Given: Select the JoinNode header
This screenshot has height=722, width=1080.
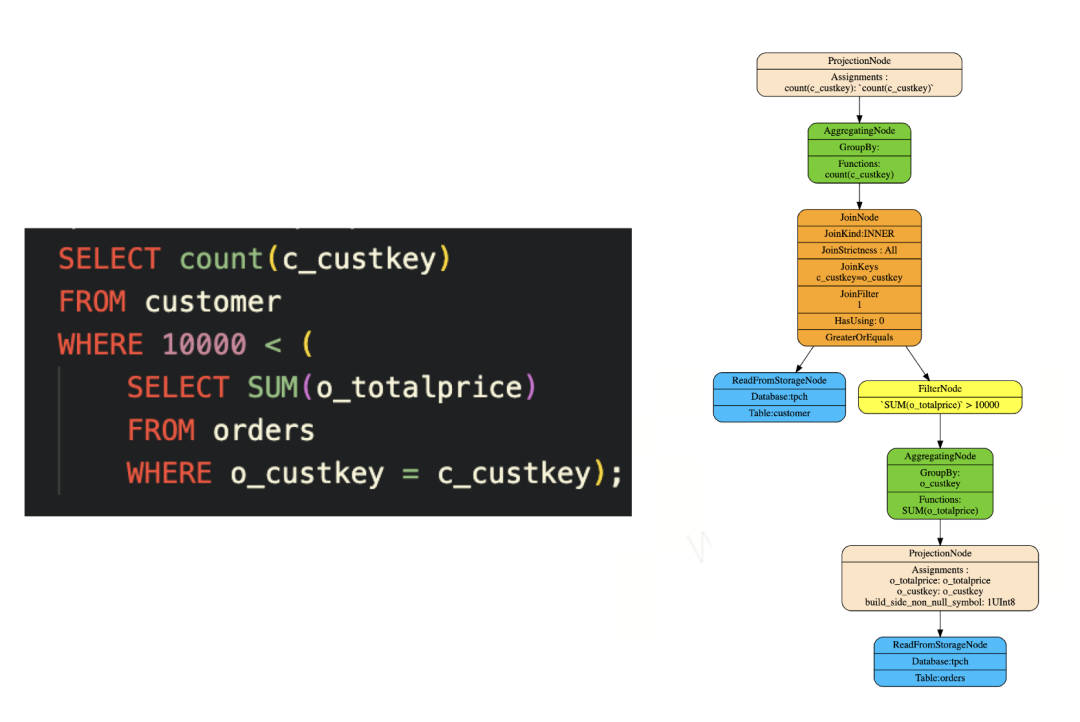Looking at the screenshot, I should [859, 218].
